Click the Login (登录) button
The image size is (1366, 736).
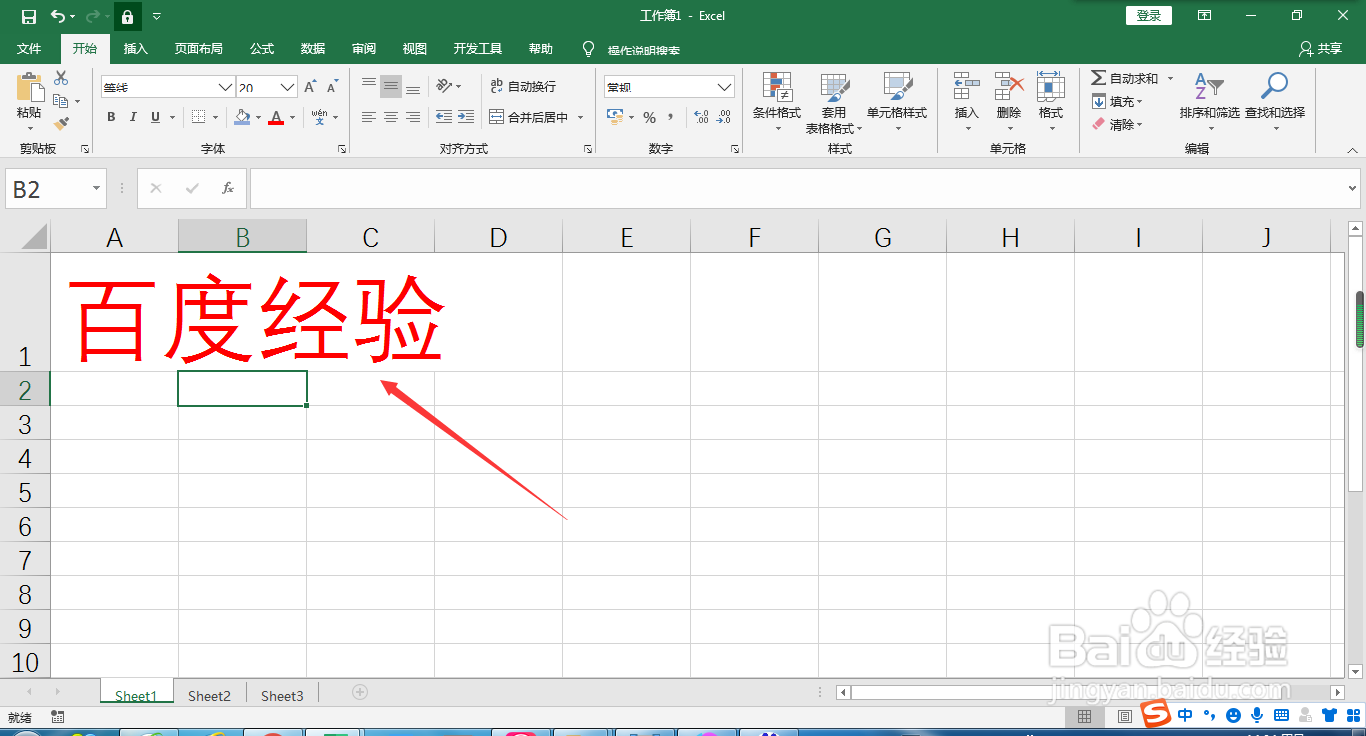pos(1149,15)
